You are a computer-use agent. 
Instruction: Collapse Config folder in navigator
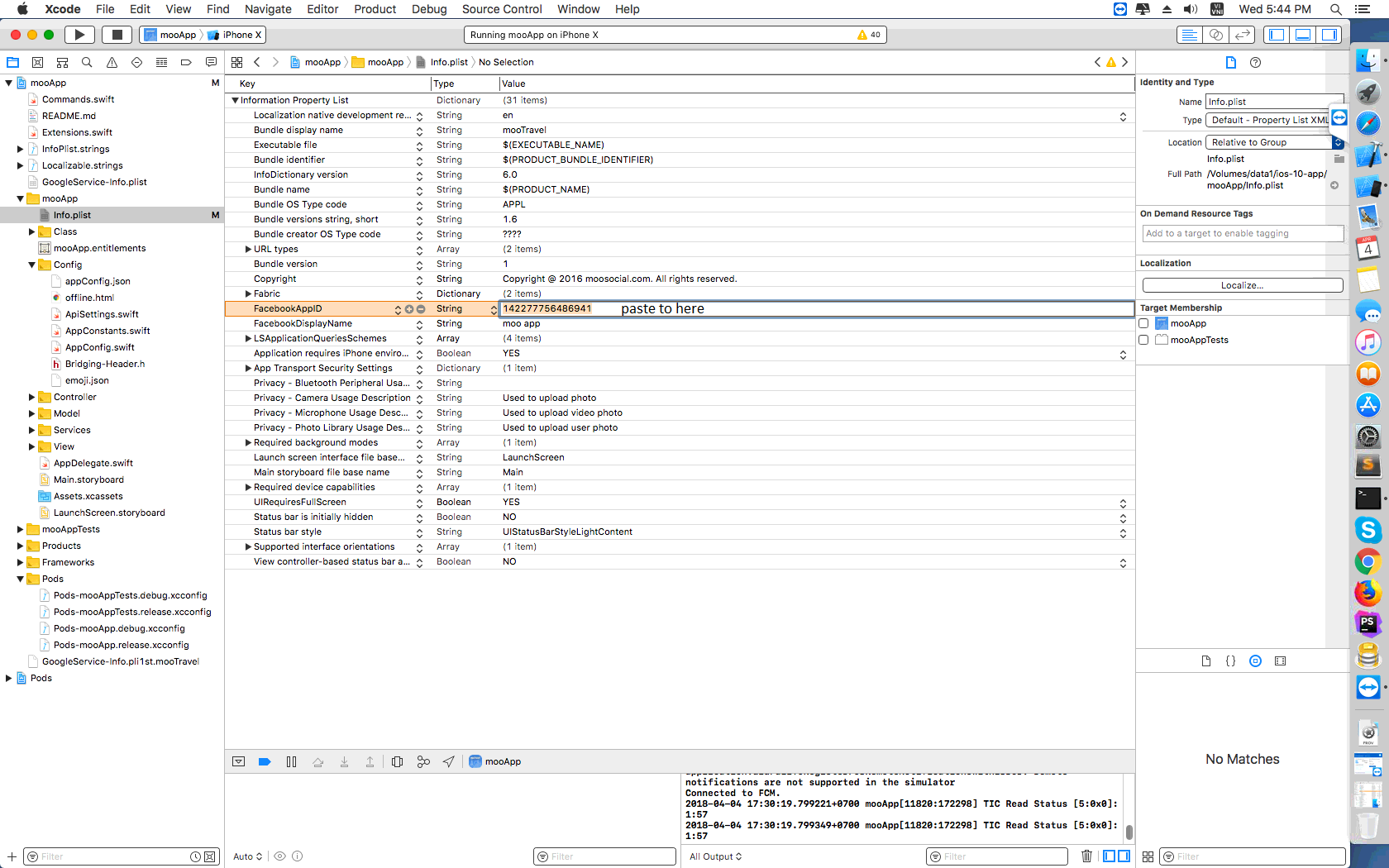[x=32, y=265]
